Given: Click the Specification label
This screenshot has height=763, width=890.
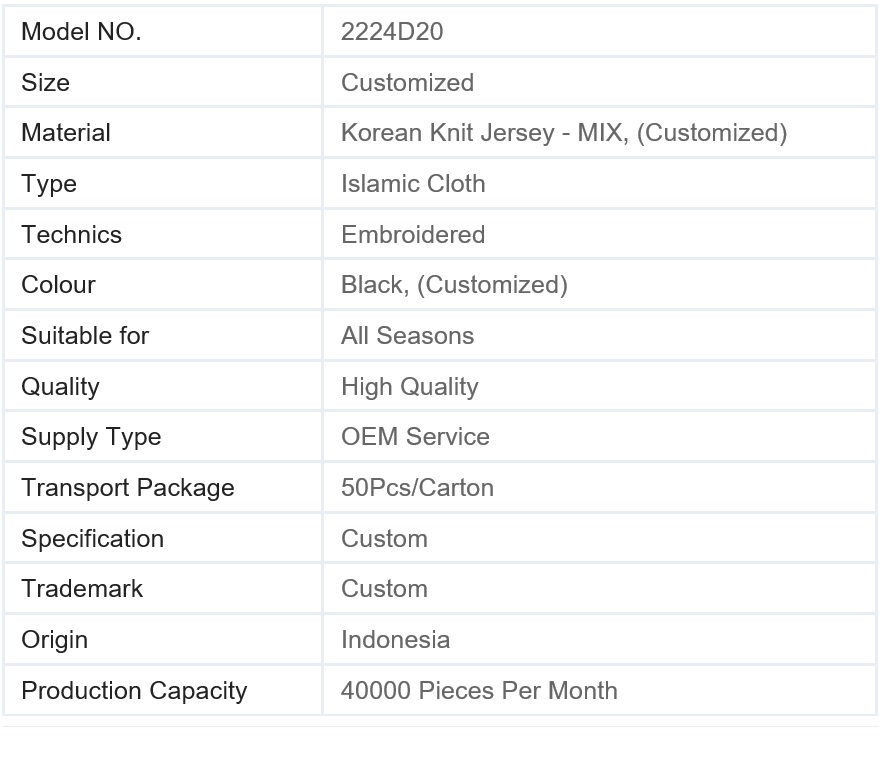Looking at the screenshot, I should point(93,539).
